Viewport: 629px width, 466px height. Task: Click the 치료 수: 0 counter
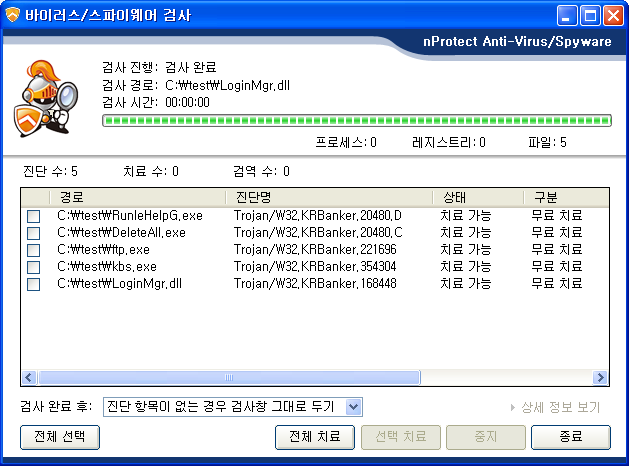pyautogui.click(x=151, y=172)
